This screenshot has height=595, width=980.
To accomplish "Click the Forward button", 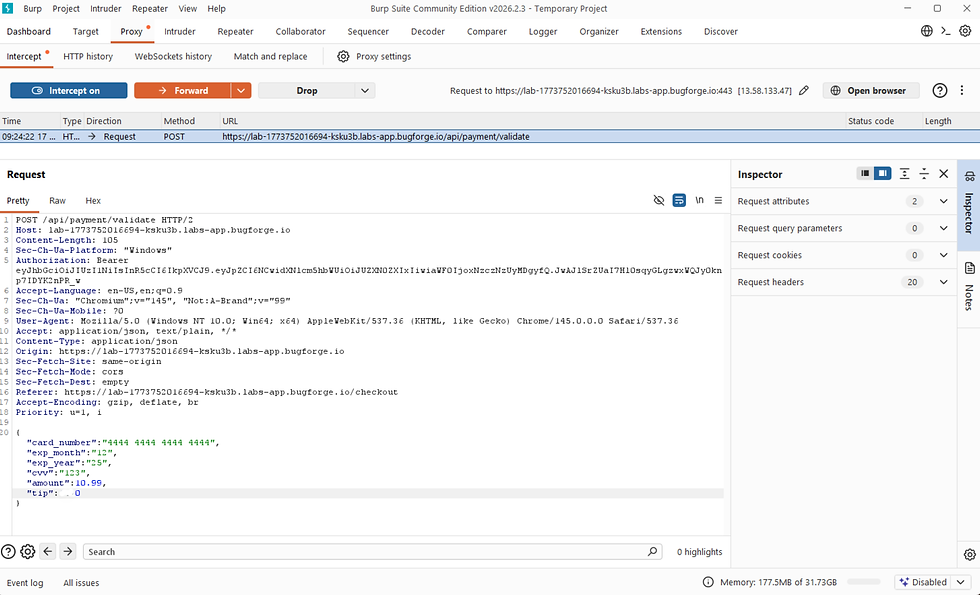I will 182,91.
